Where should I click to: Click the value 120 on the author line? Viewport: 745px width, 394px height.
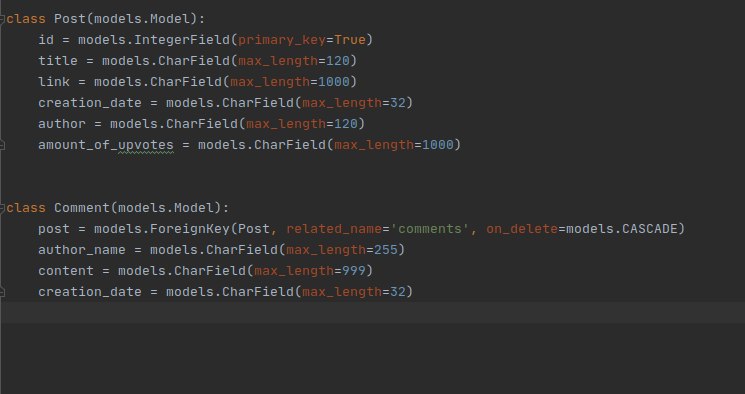coord(346,124)
